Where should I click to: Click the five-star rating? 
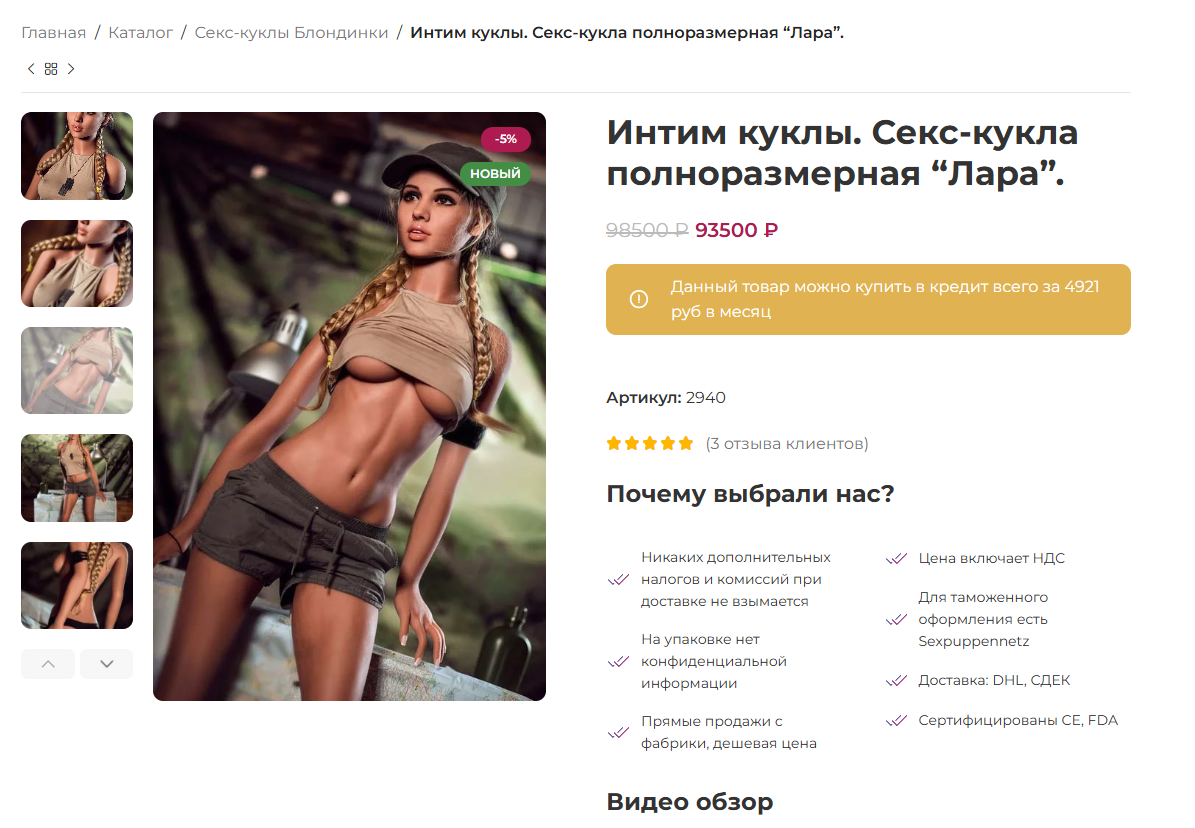[650, 444]
